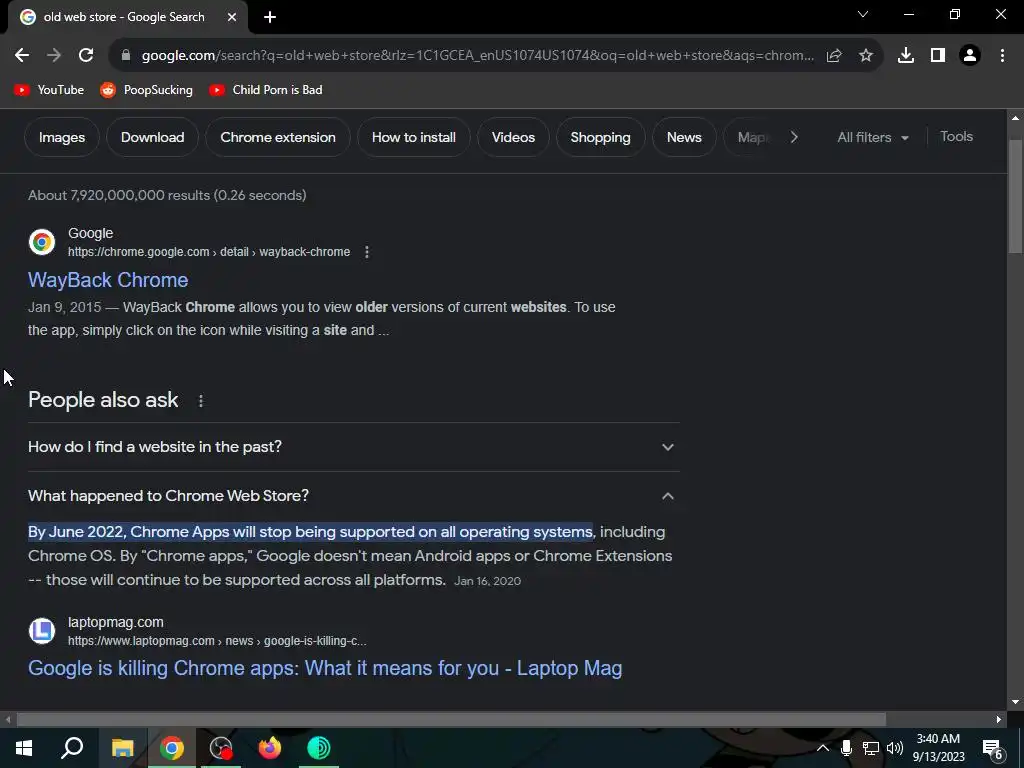Click the scrollbar down arrow
This screenshot has width=1024, height=768.
pos(1015,703)
